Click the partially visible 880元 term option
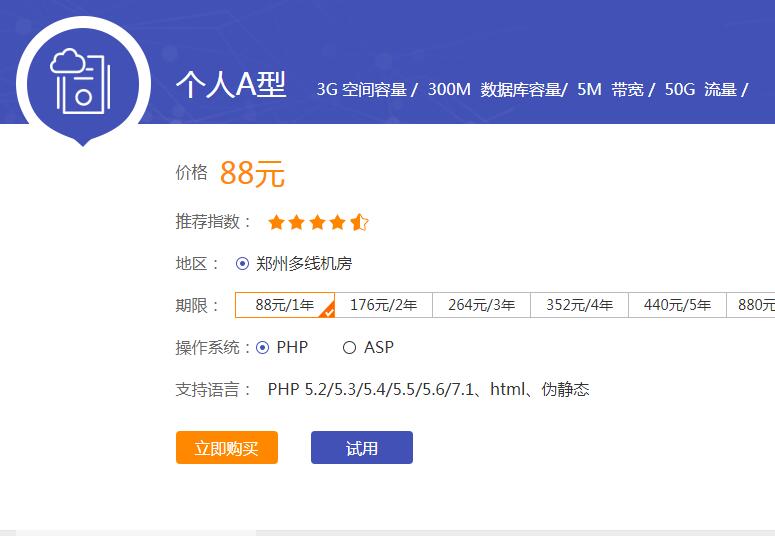Screen dimensions: 775x536 [755, 305]
